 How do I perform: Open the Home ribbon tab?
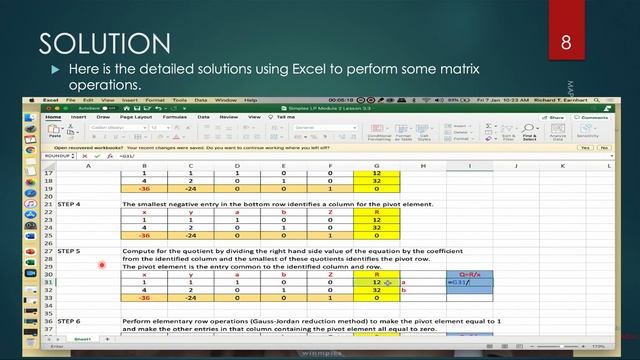pos(53,117)
